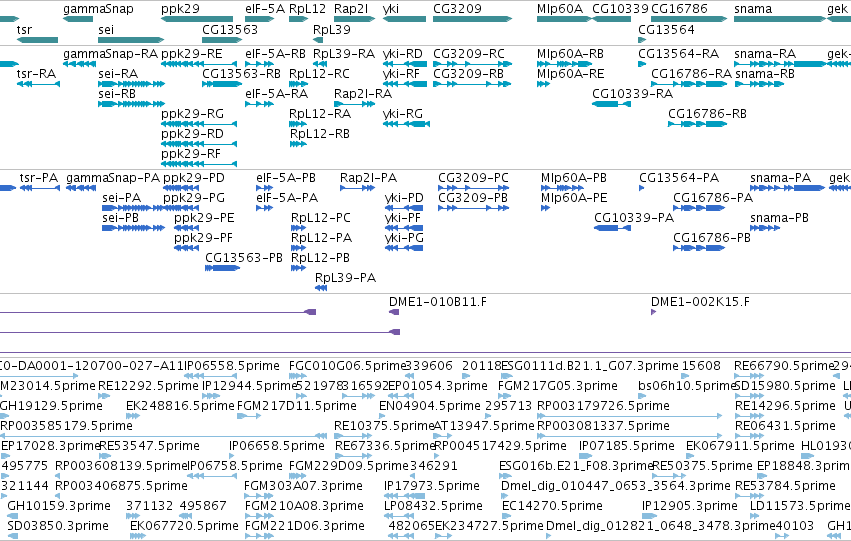The image size is (851, 541).
Task: Select protein label snama-PA
Action: coord(780,178)
